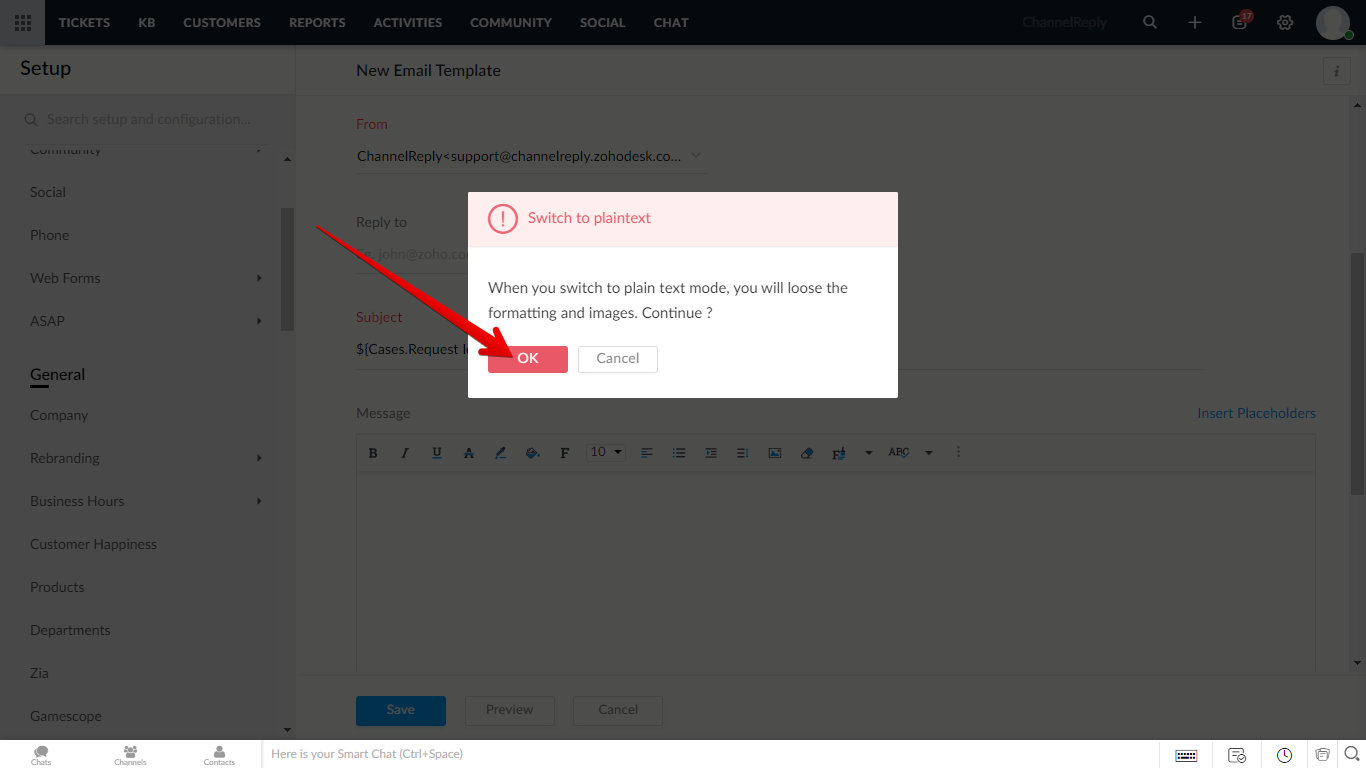Toggle italic formatting in message editor
Screen dimensions: 1366x768
(x=405, y=453)
